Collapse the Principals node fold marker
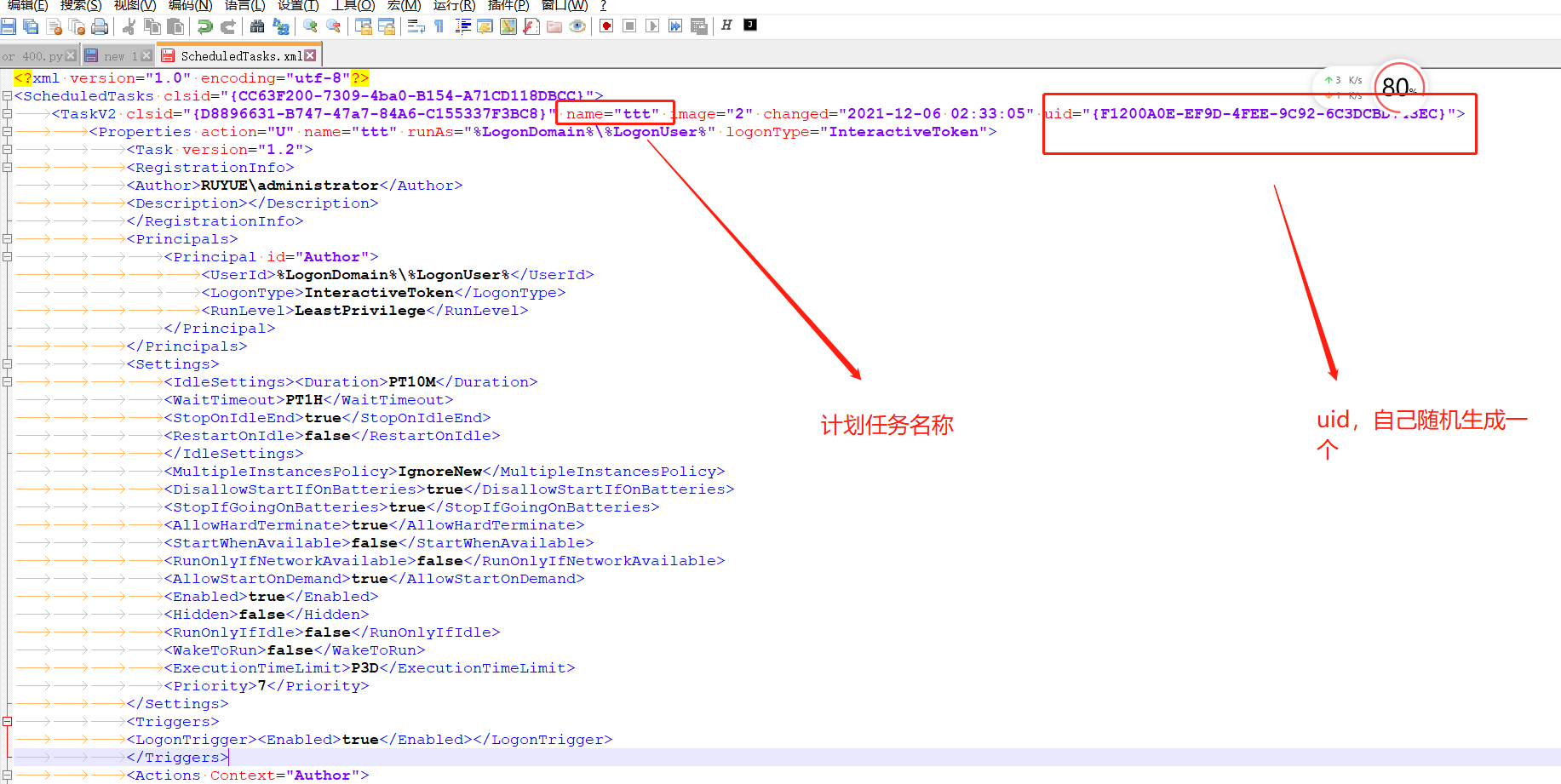The width and height of the screenshot is (1561, 784). point(7,238)
